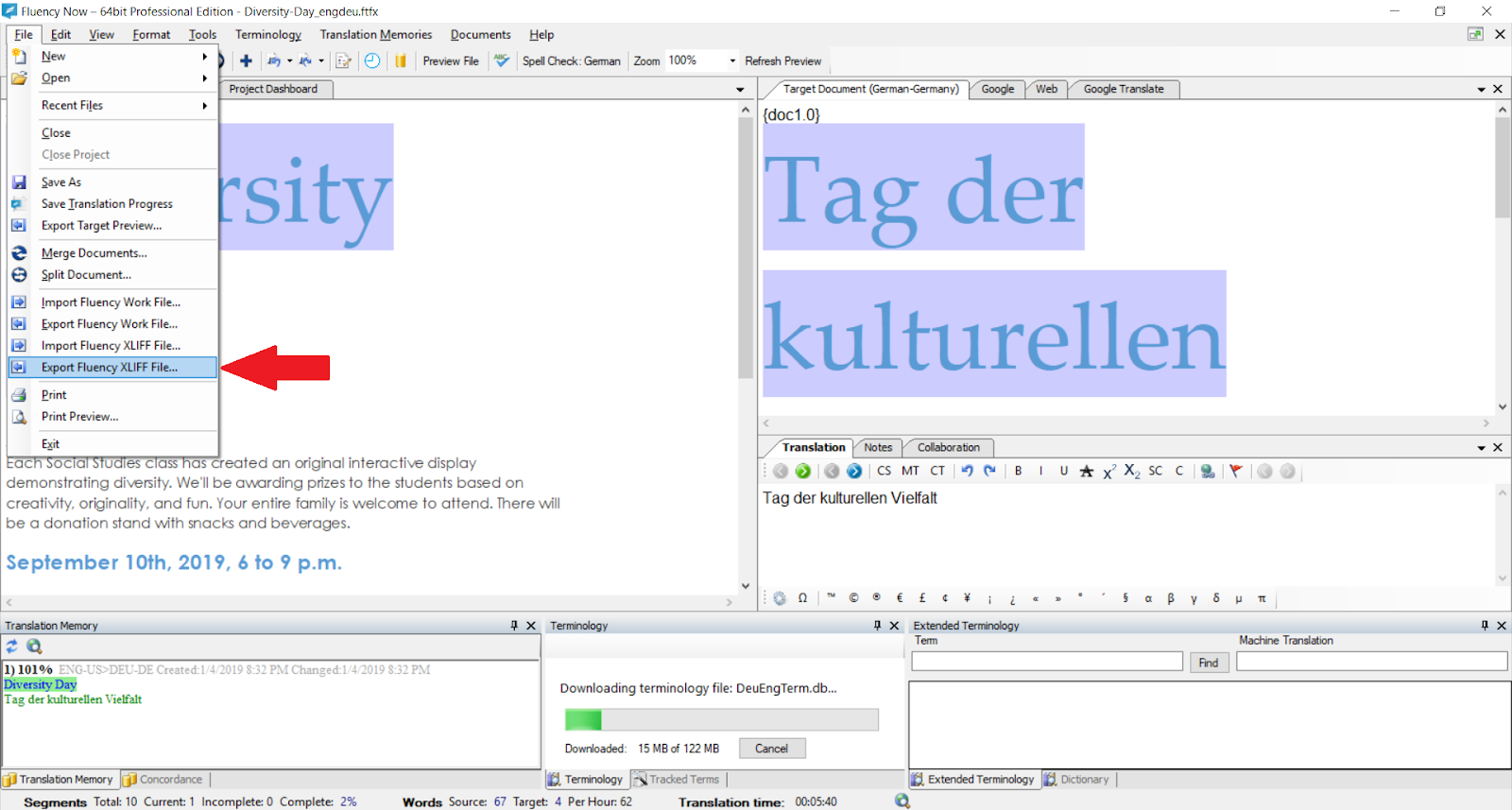Apply italic formatting to translation text
This screenshot has height=810, width=1512.
click(1040, 471)
